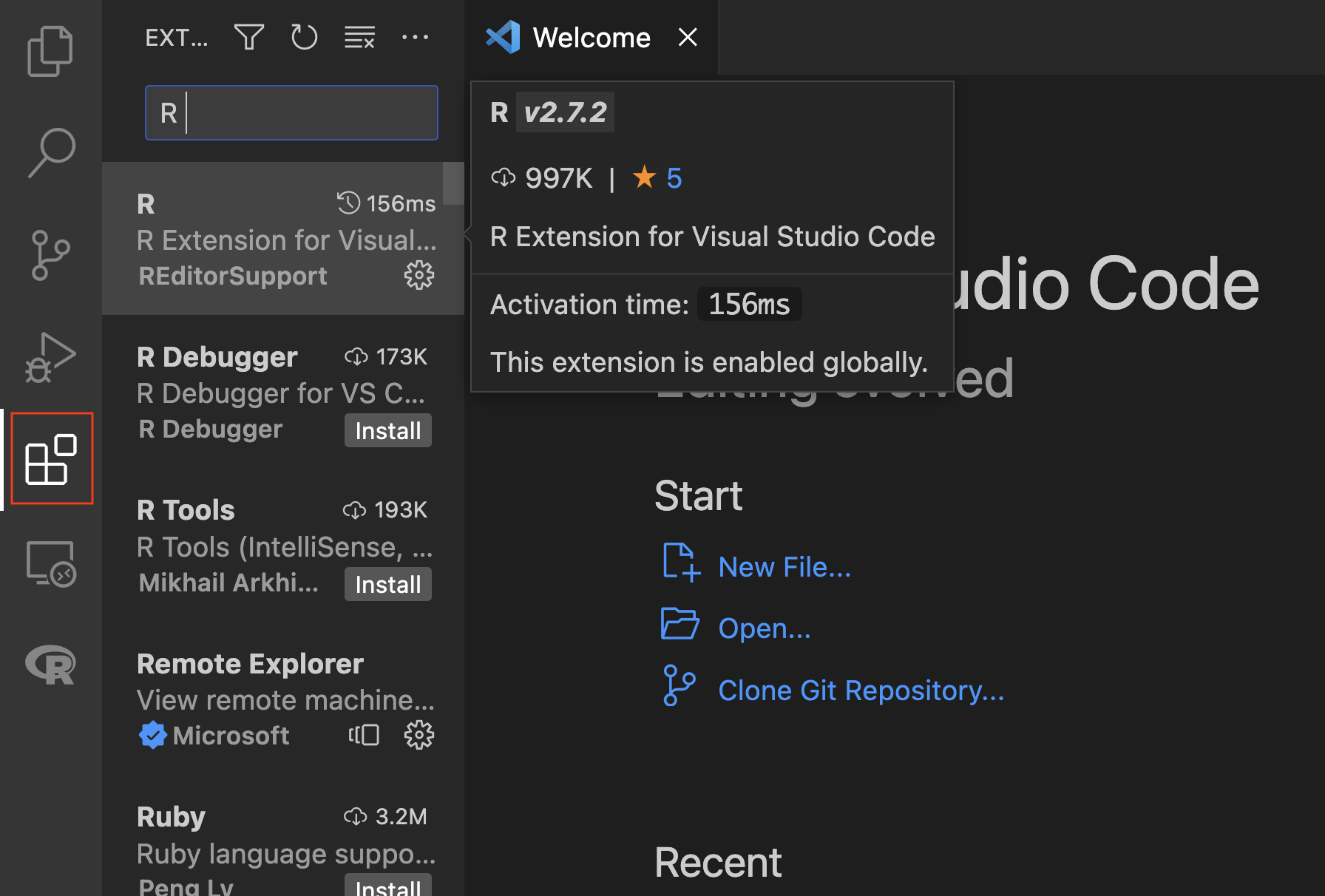Image resolution: width=1325 pixels, height=896 pixels.
Task: Click the Extensions icon in activity bar
Action: 51,459
